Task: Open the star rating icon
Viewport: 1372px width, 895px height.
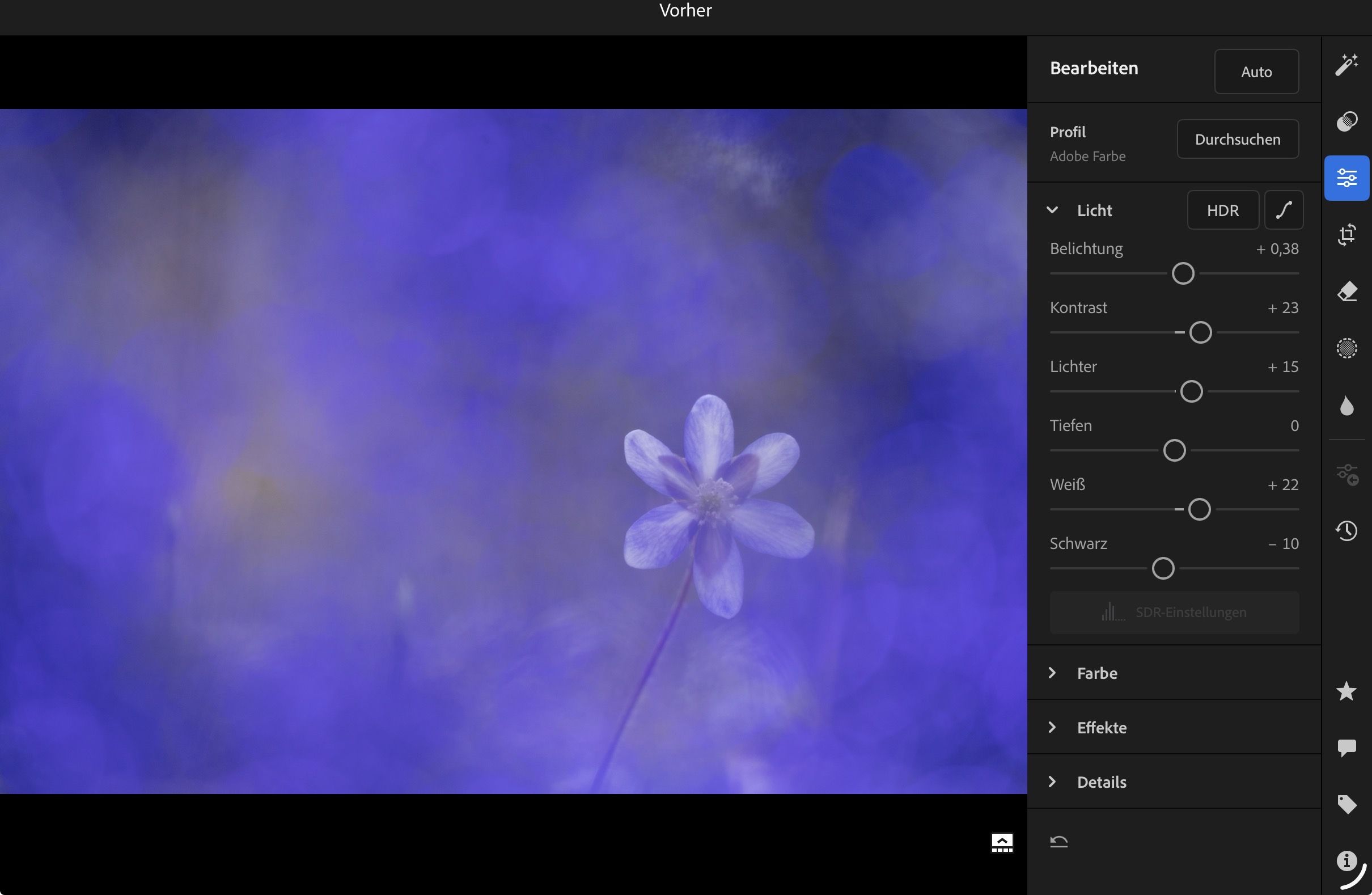Action: pos(1346,691)
